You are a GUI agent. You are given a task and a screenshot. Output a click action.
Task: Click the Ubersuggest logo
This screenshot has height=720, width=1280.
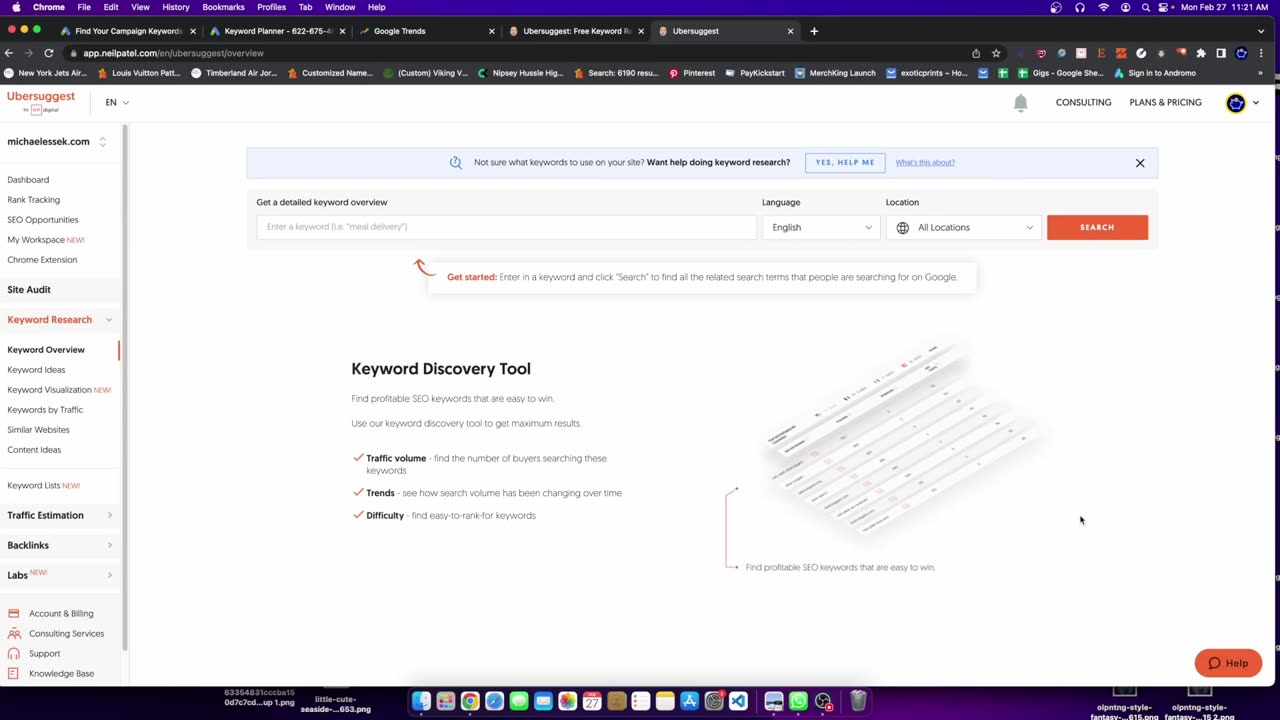tap(41, 101)
